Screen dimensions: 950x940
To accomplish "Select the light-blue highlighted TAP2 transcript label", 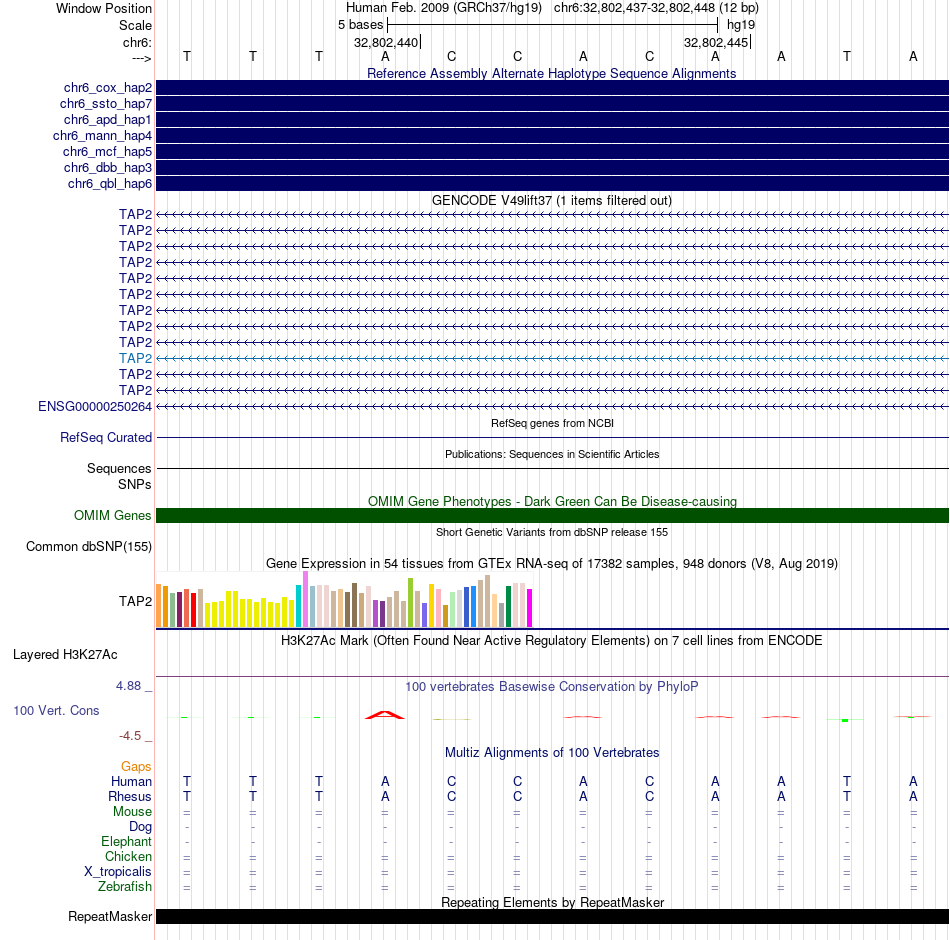I will [x=135, y=358].
